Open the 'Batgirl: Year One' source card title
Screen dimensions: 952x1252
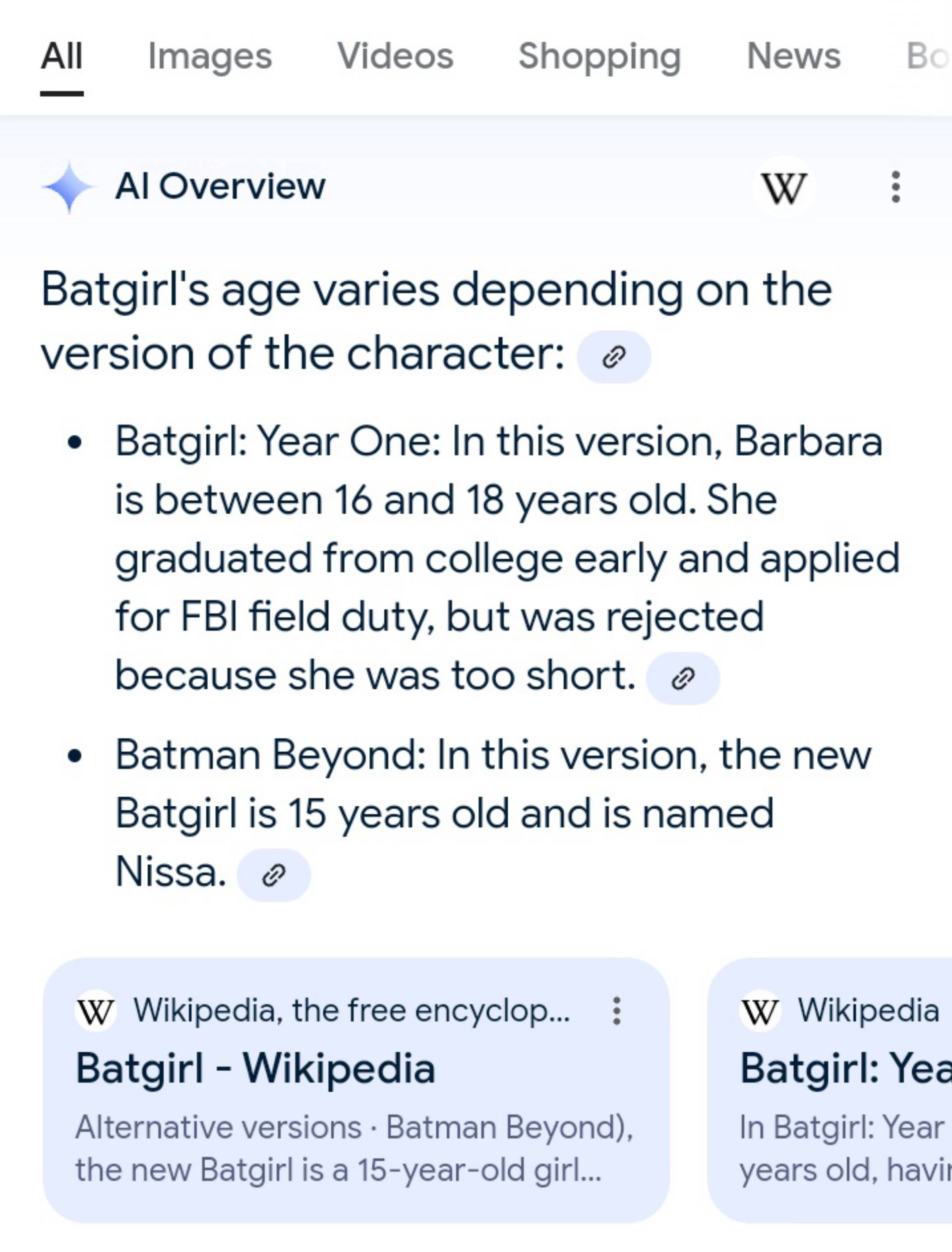[845, 1069]
